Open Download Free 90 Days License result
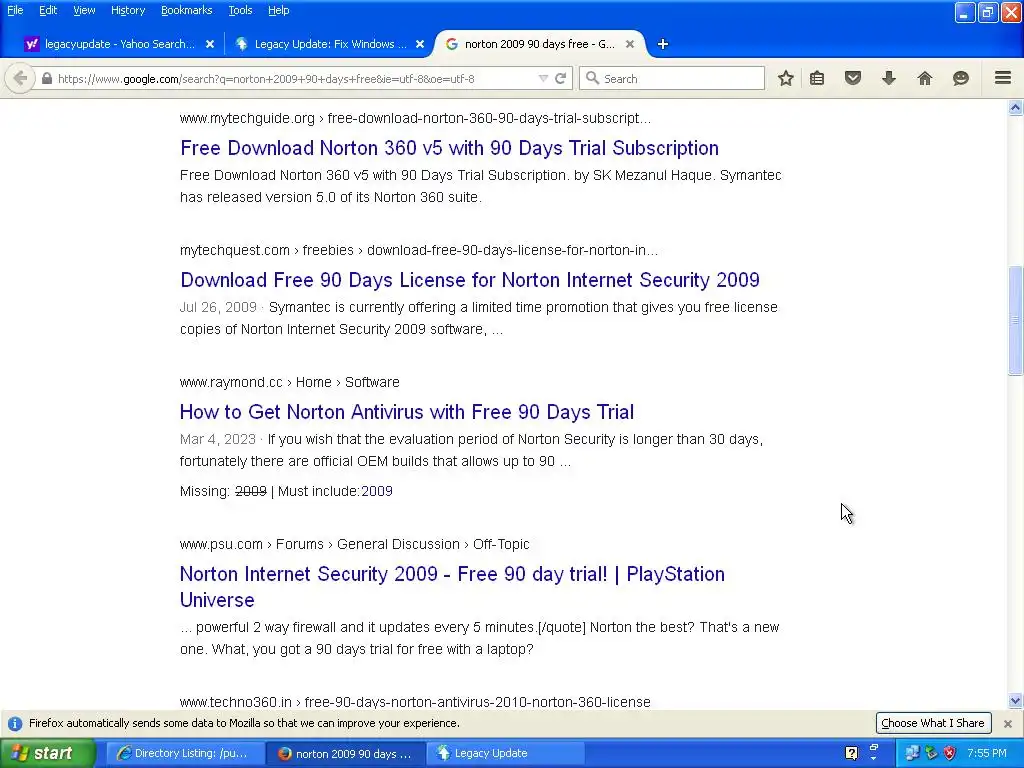Screen dimensions: 1024x768 click(x=470, y=280)
